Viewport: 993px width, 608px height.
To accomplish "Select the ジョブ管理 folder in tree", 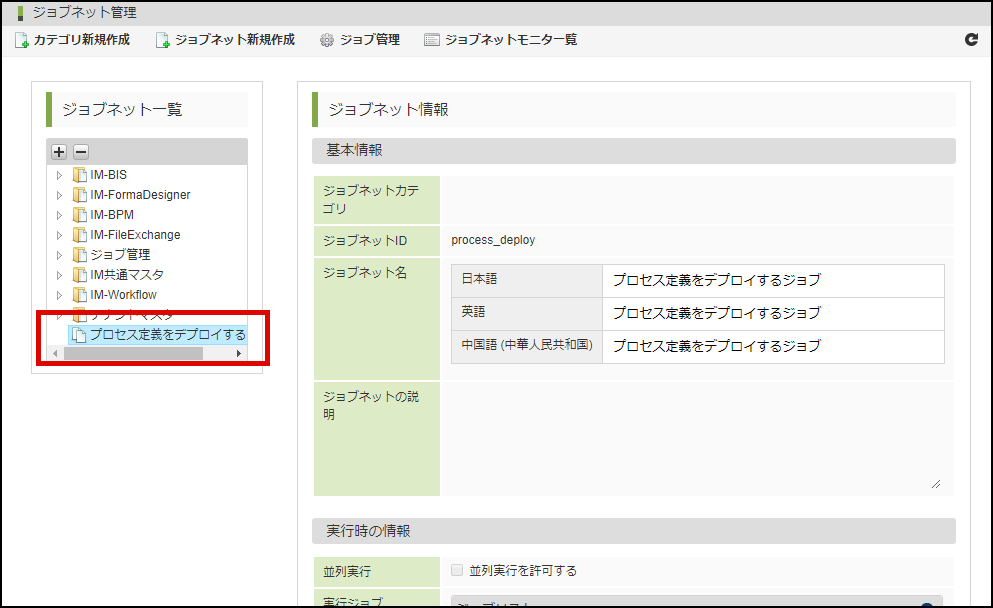I will 120,255.
